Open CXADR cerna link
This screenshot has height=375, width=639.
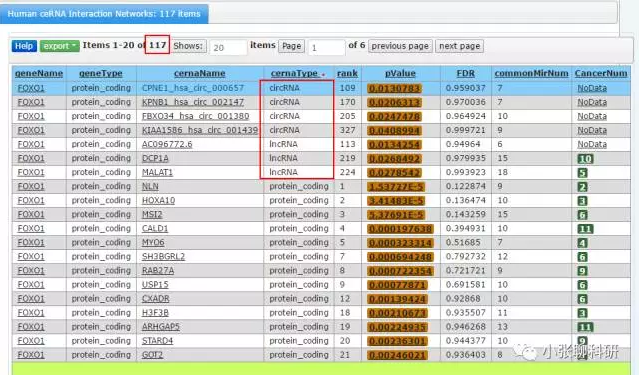click(156, 299)
